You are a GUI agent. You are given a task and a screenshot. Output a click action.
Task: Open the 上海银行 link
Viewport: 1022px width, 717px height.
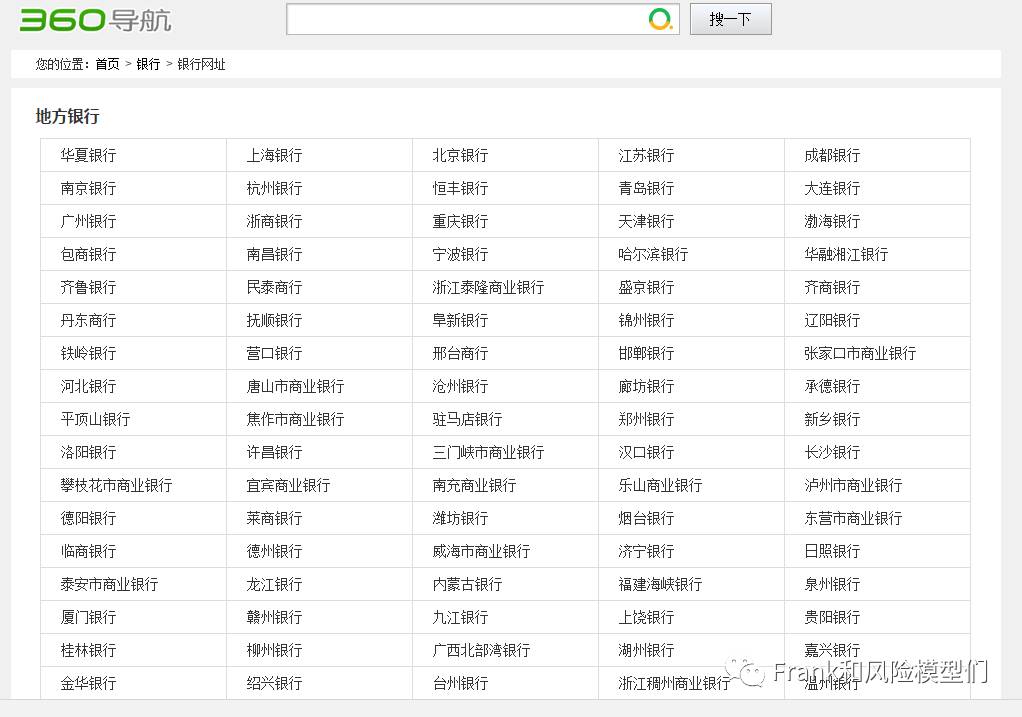click(274, 155)
